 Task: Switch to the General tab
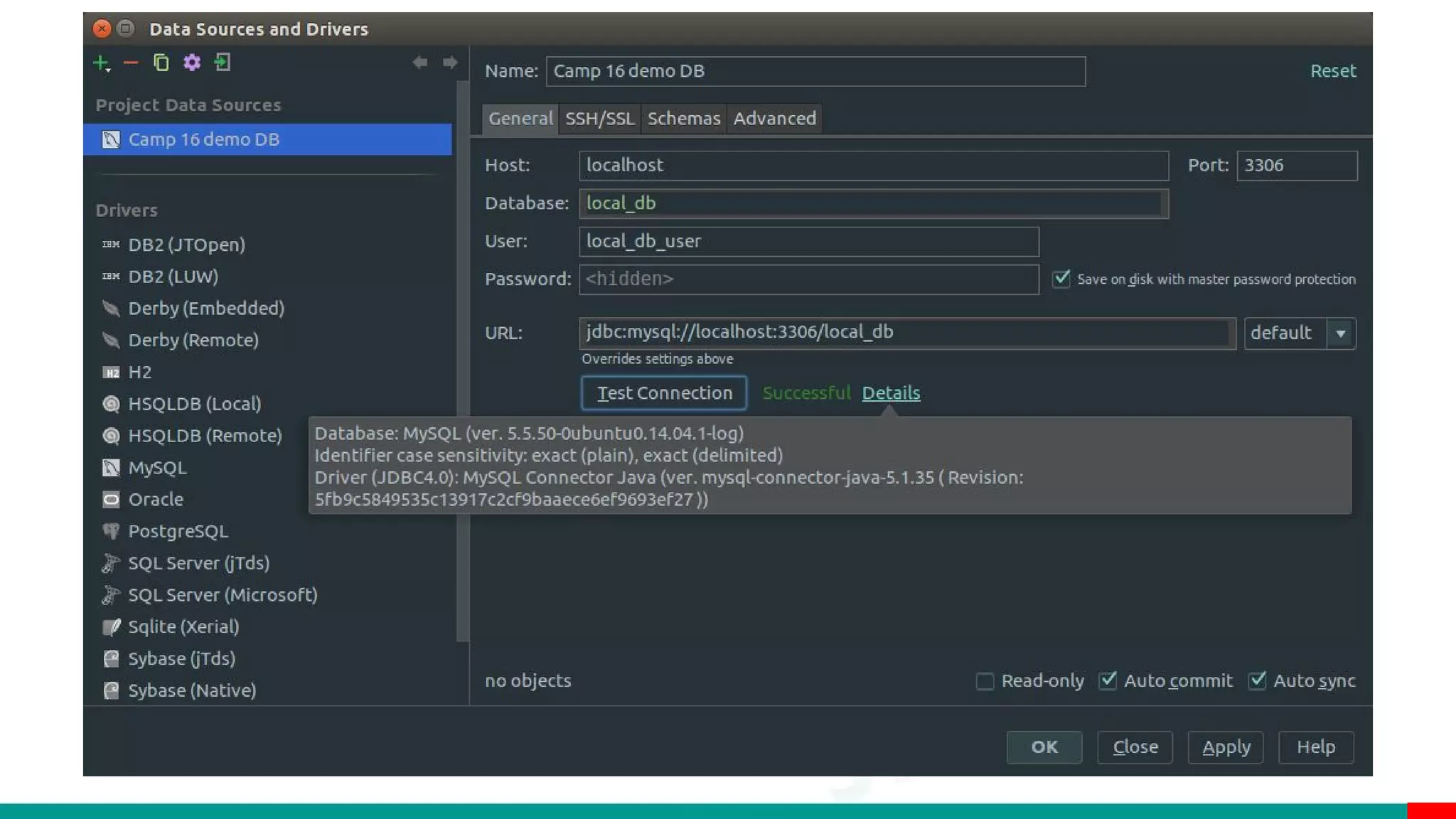pos(520,118)
